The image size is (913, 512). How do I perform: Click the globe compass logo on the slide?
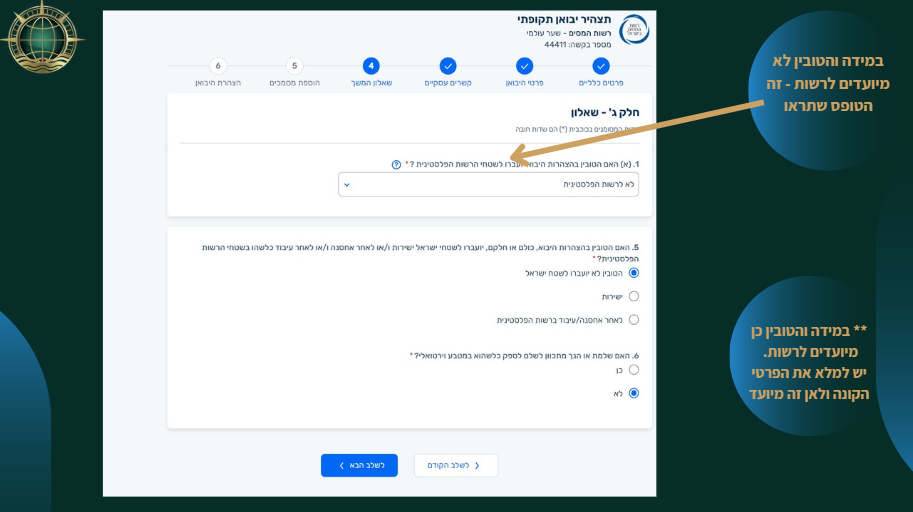click(43, 37)
